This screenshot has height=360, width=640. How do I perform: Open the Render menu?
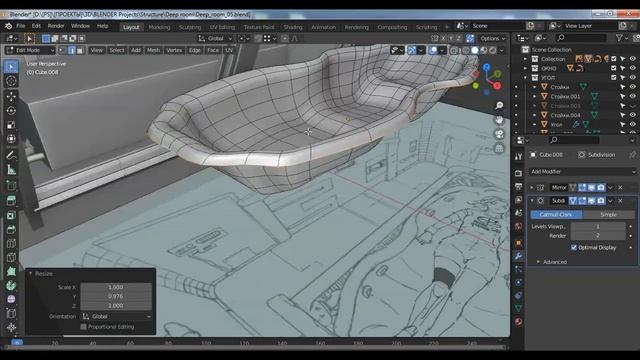tap(56, 26)
